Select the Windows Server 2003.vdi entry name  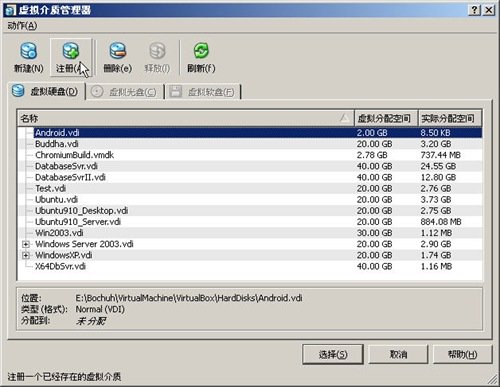tap(84, 244)
